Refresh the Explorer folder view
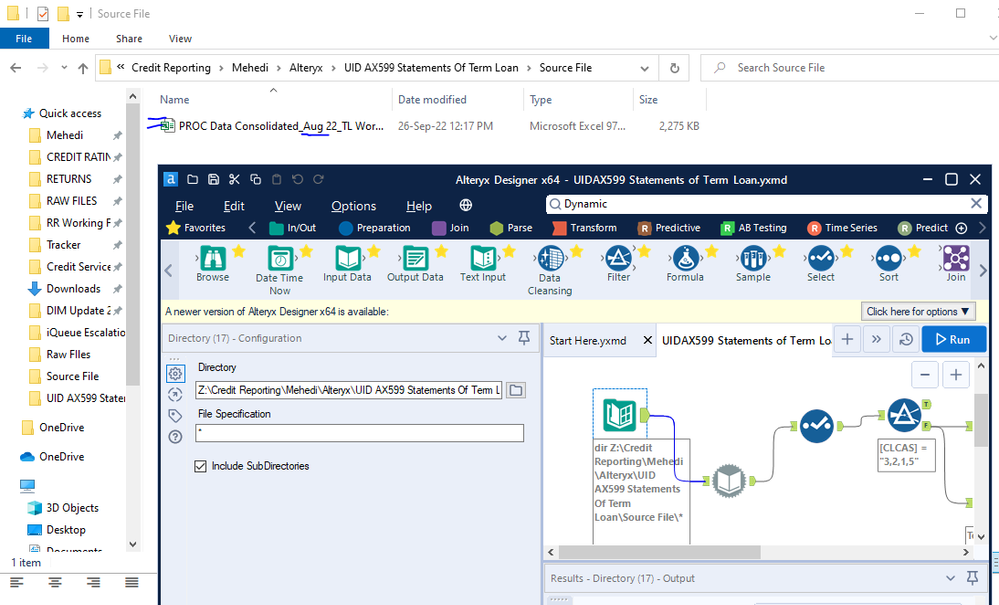Viewport: 999px width, 605px height. (674, 68)
